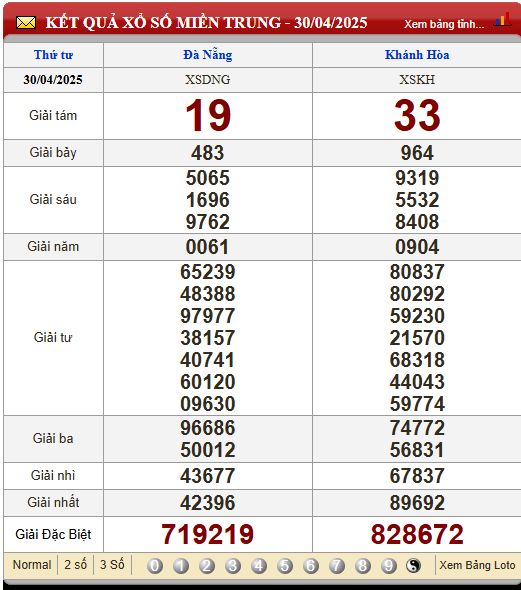The height and width of the screenshot is (590, 521).
Task: Select the digit 1 ball filter
Action: 181,566
